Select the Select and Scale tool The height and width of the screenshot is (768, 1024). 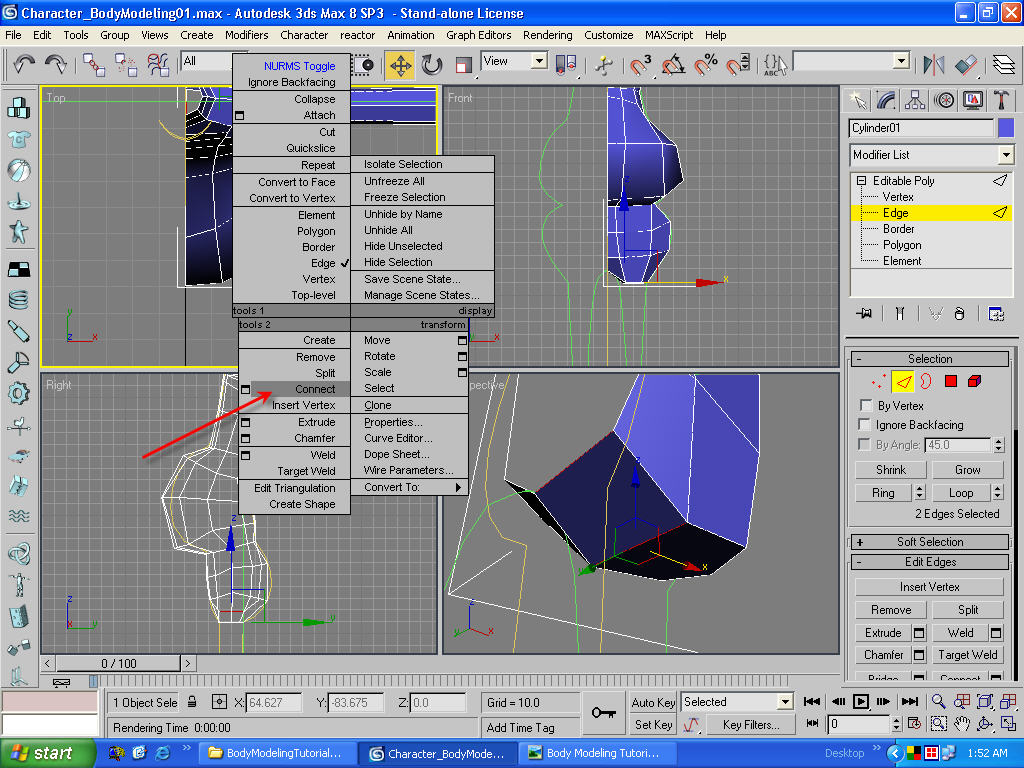463,65
